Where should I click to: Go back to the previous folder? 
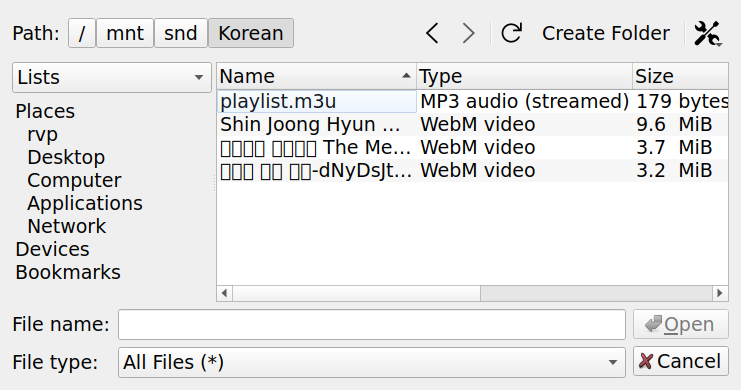(432, 33)
